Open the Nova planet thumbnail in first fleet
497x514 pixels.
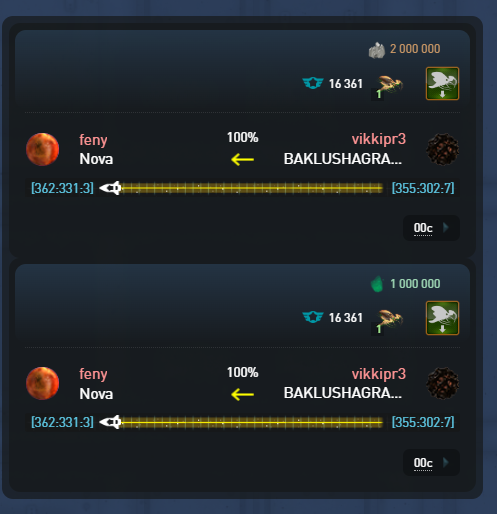(x=43, y=149)
